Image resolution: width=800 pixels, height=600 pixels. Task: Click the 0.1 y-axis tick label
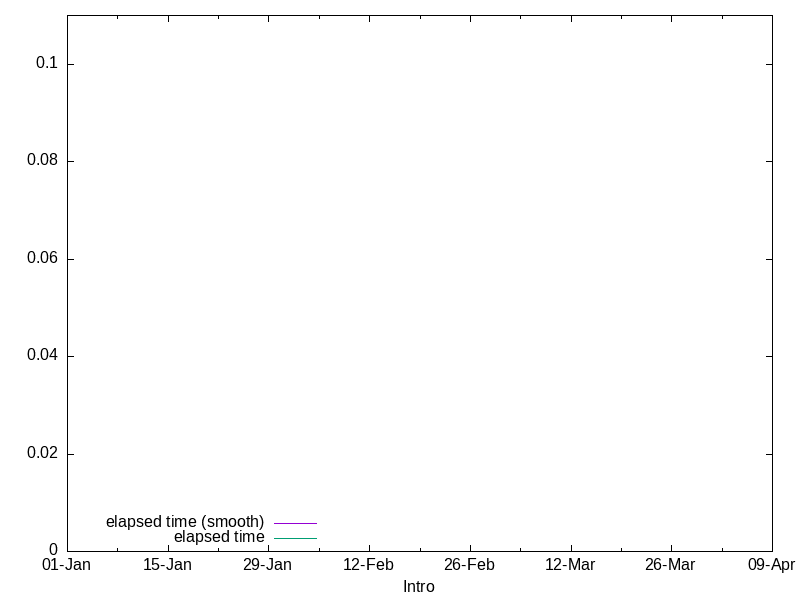(48, 63)
